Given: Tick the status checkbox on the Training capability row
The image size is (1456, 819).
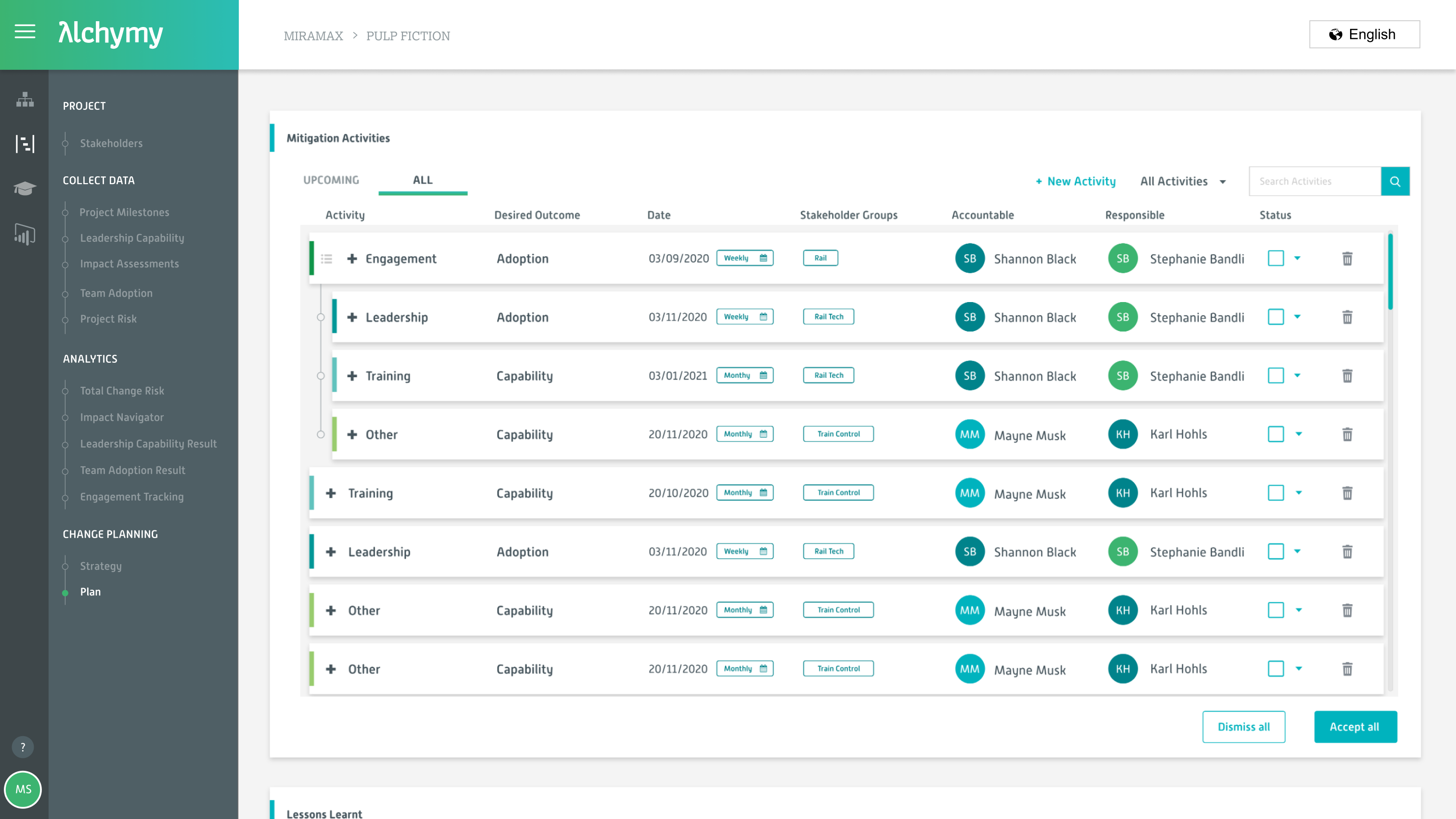Looking at the screenshot, I should point(1276,493).
